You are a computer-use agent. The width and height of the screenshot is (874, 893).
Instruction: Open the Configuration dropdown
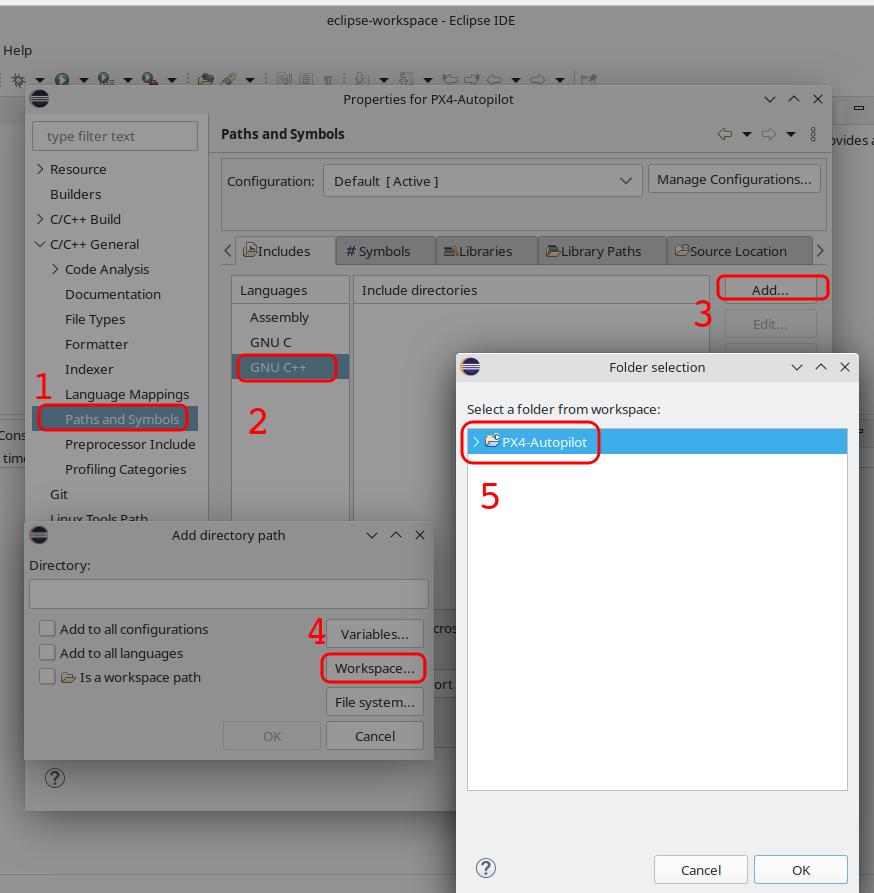pos(482,181)
